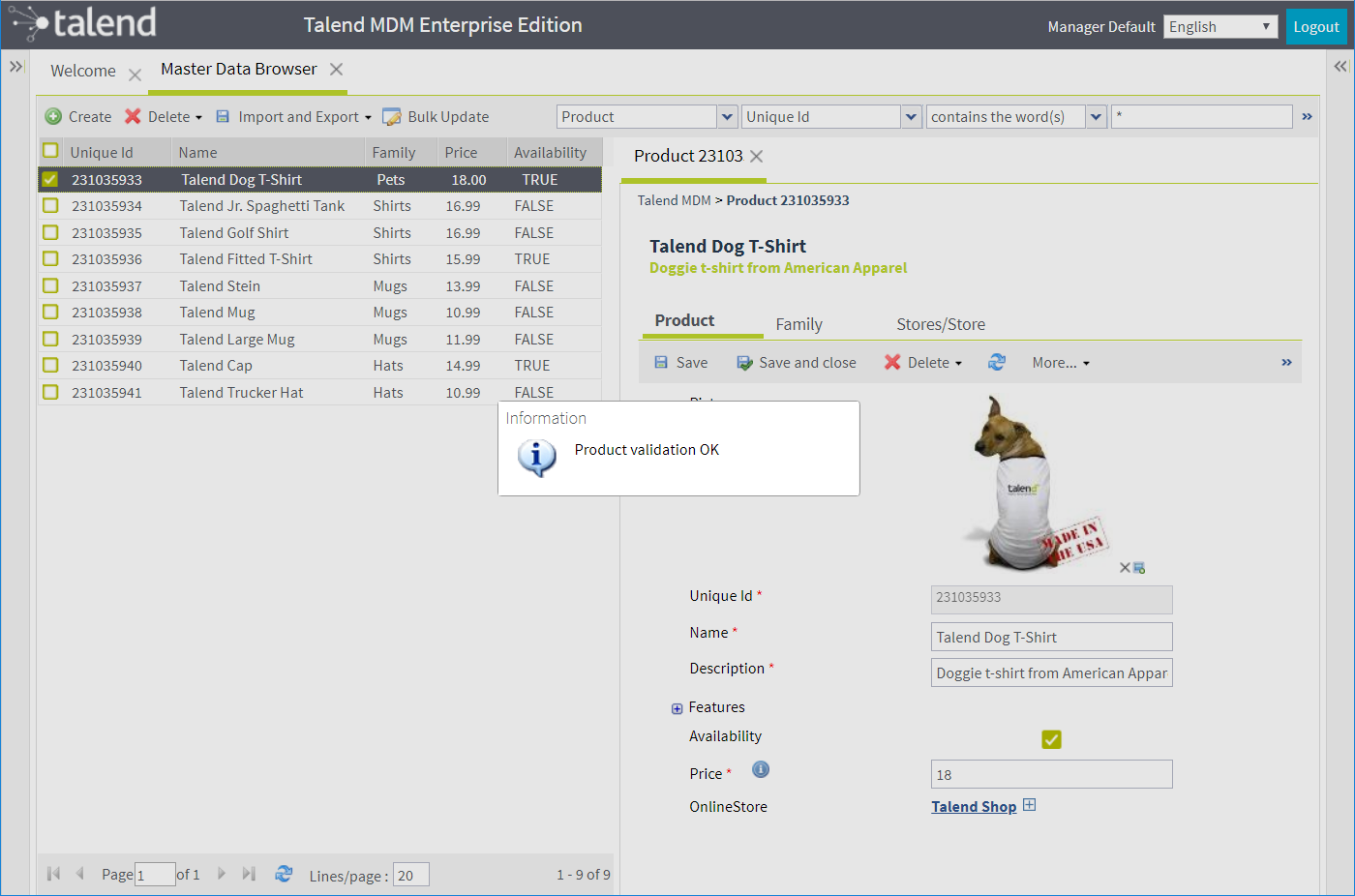Open the Talend Shop link
This screenshot has height=896, width=1355.
click(x=973, y=807)
